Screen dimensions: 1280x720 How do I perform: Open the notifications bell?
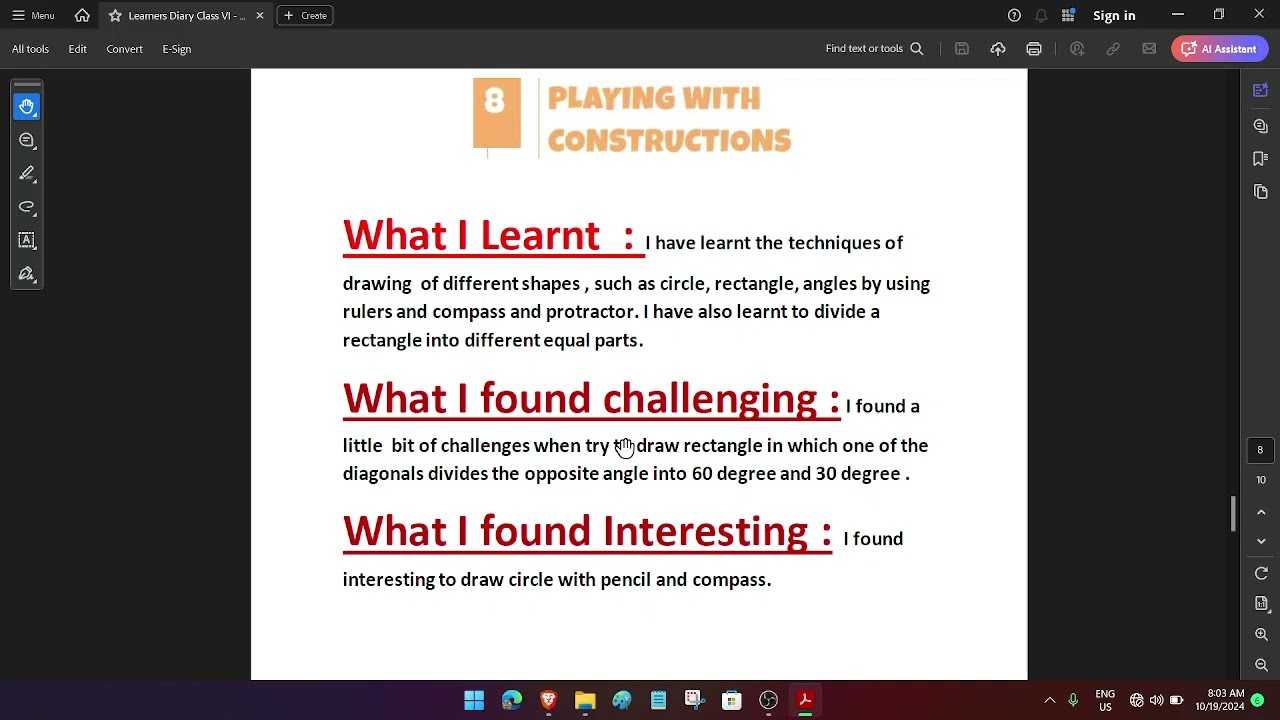point(1041,15)
